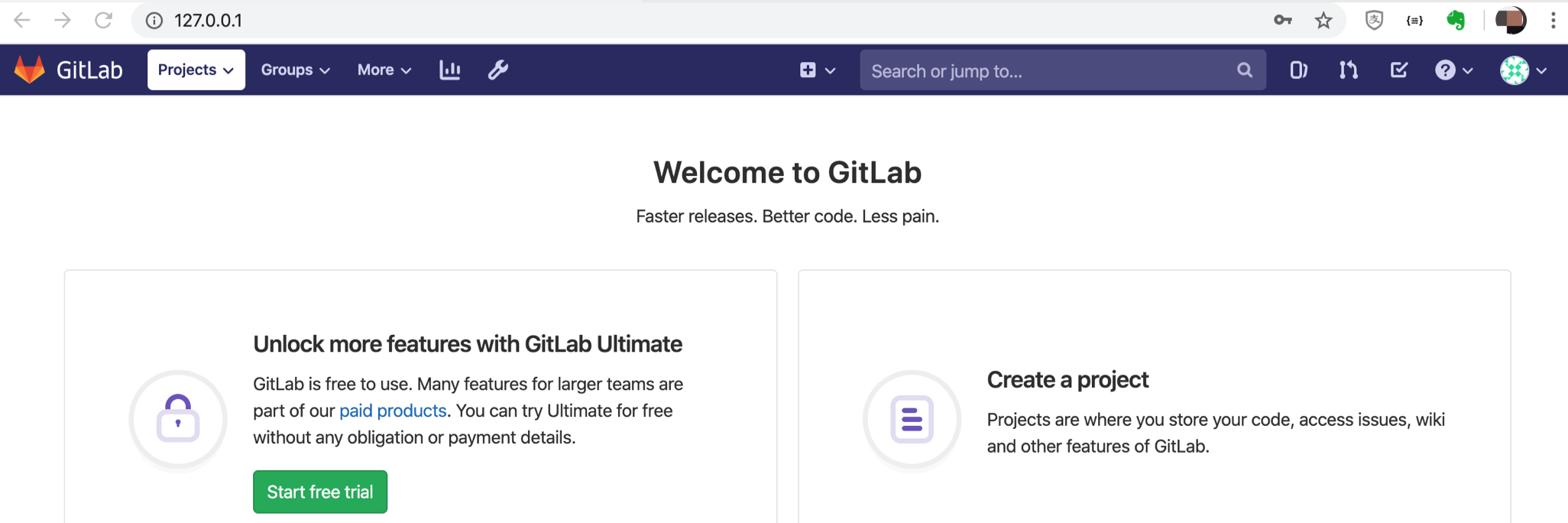This screenshot has width=1568, height=523.
Task: Click the GitLab fox logo
Action: [30, 70]
